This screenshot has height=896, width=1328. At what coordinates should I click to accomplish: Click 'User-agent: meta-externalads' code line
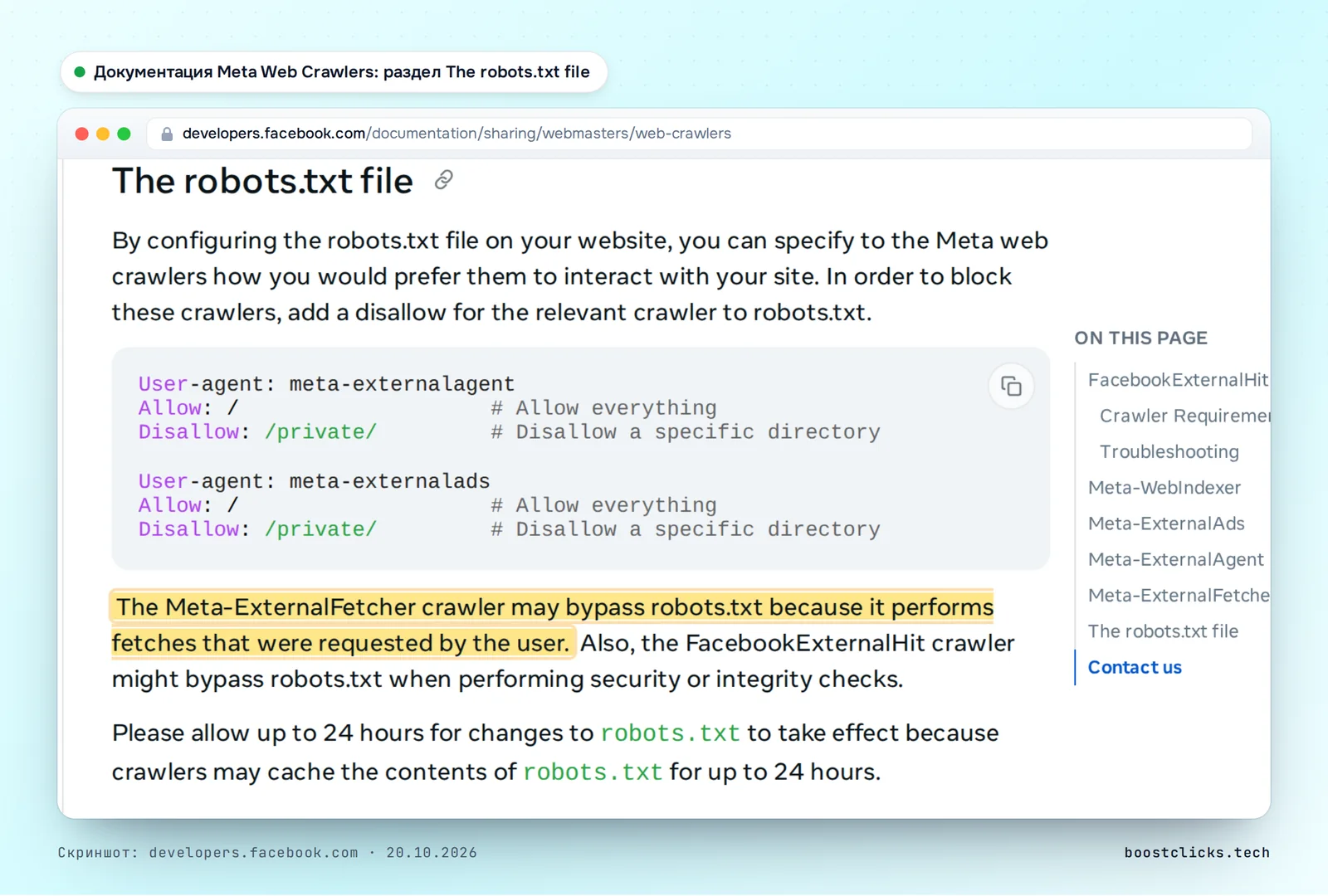pos(314,481)
